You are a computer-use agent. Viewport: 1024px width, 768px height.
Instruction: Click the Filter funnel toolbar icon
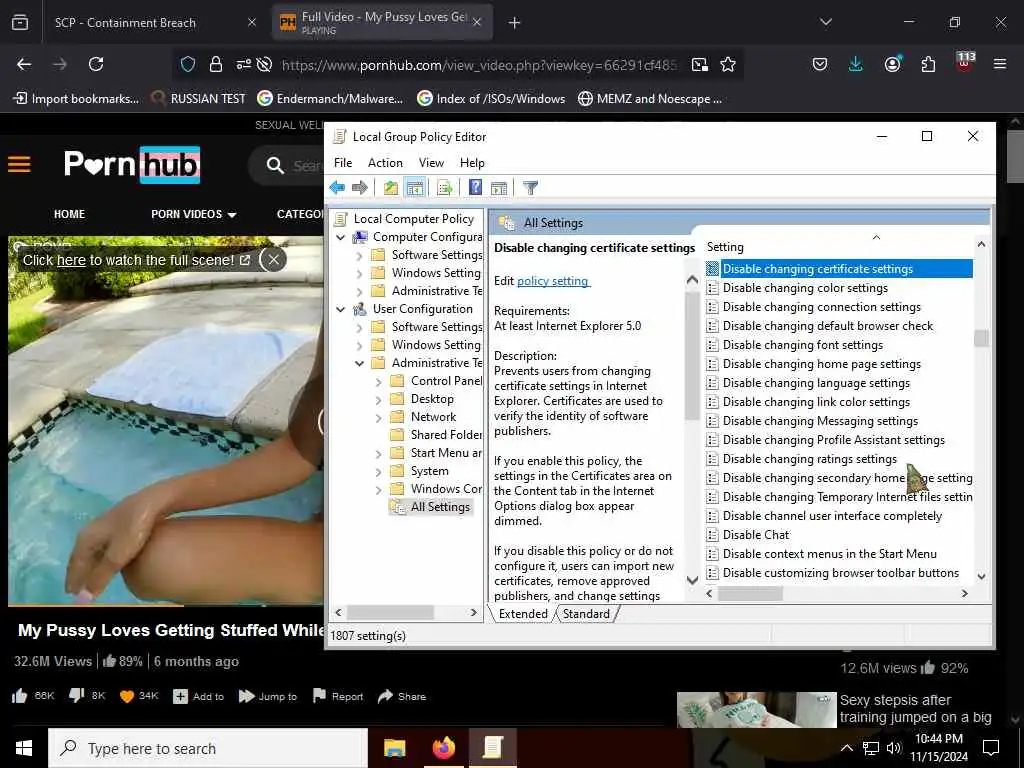530,188
